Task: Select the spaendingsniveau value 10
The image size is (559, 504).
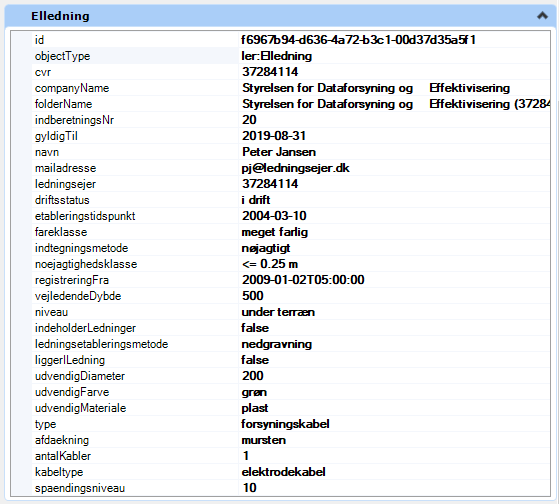Action: coord(250,488)
